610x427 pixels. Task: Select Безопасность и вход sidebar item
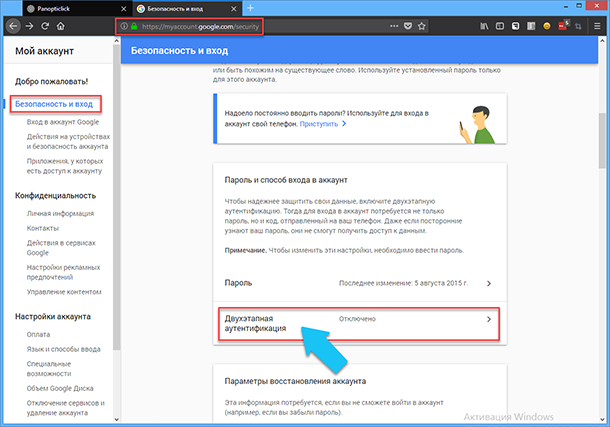point(54,104)
